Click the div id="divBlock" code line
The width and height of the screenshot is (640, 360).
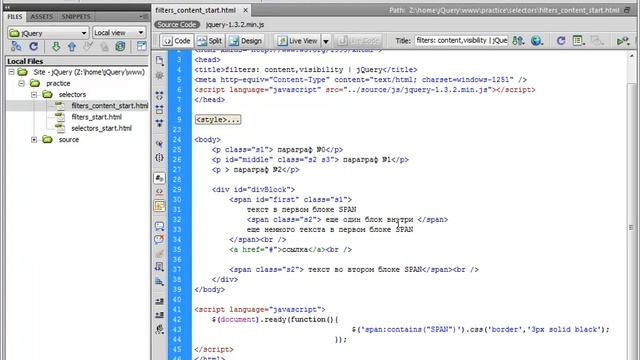tap(253, 190)
